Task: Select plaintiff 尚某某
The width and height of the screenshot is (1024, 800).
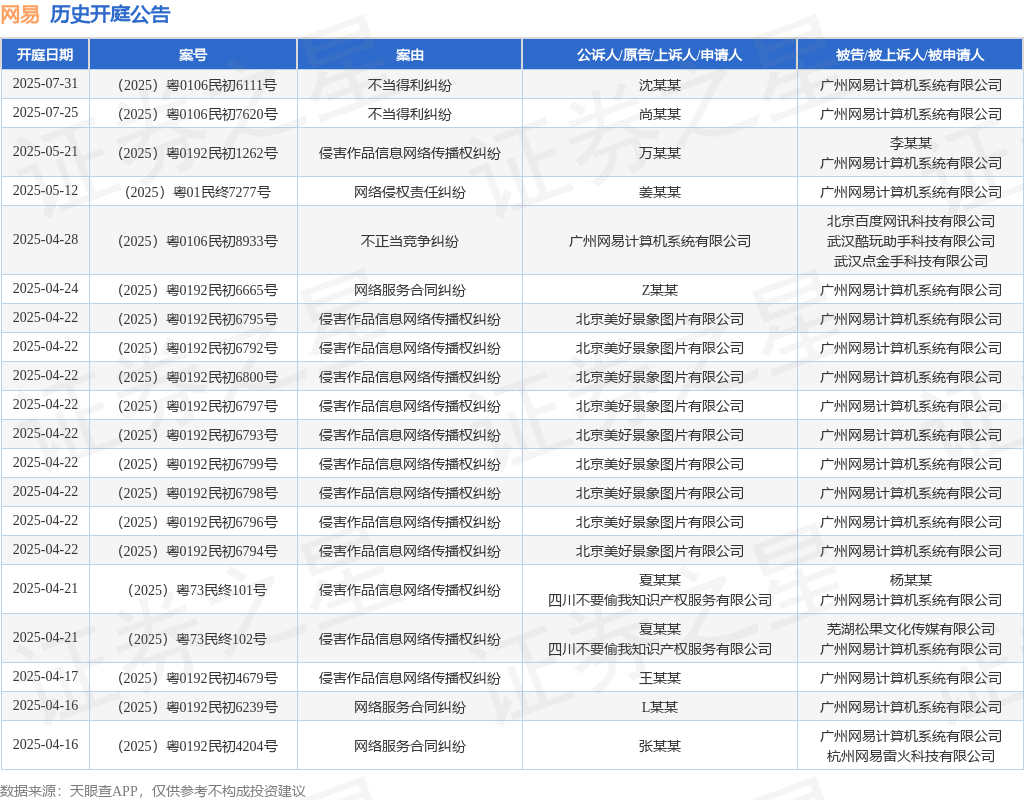Action: click(x=660, y=114)
